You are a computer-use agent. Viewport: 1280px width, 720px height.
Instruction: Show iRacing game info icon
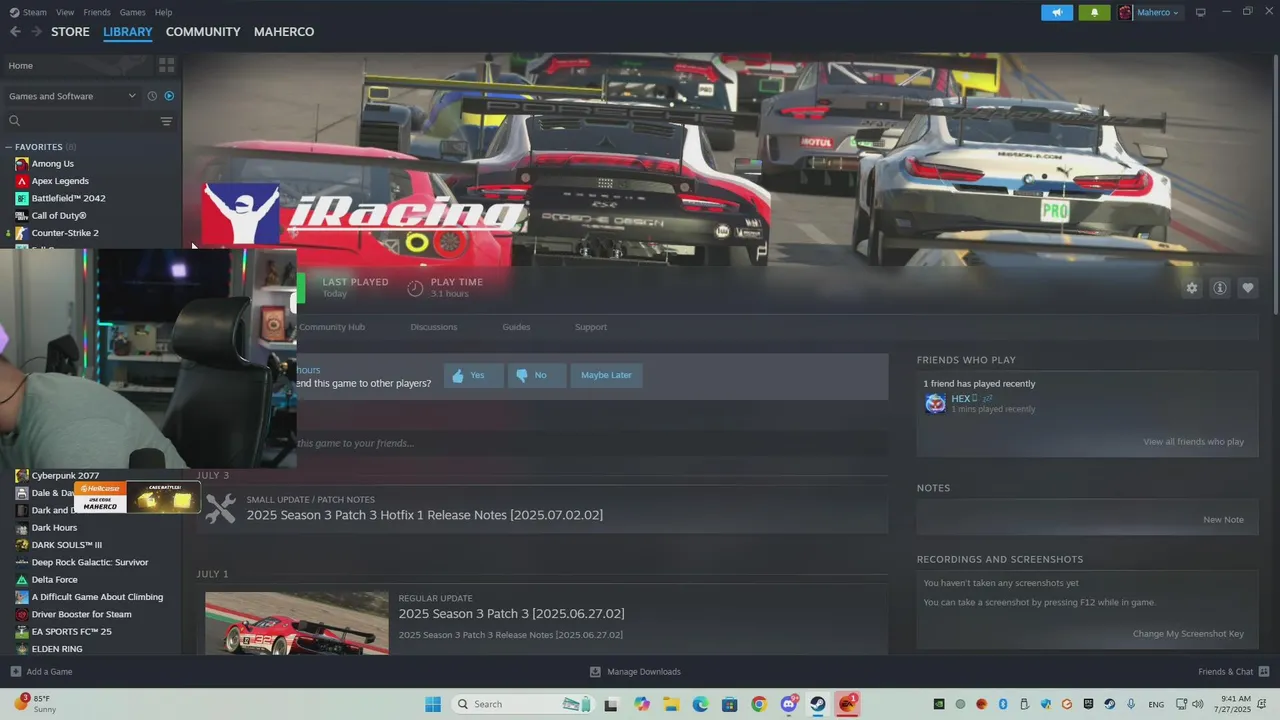pos(1219,288)
